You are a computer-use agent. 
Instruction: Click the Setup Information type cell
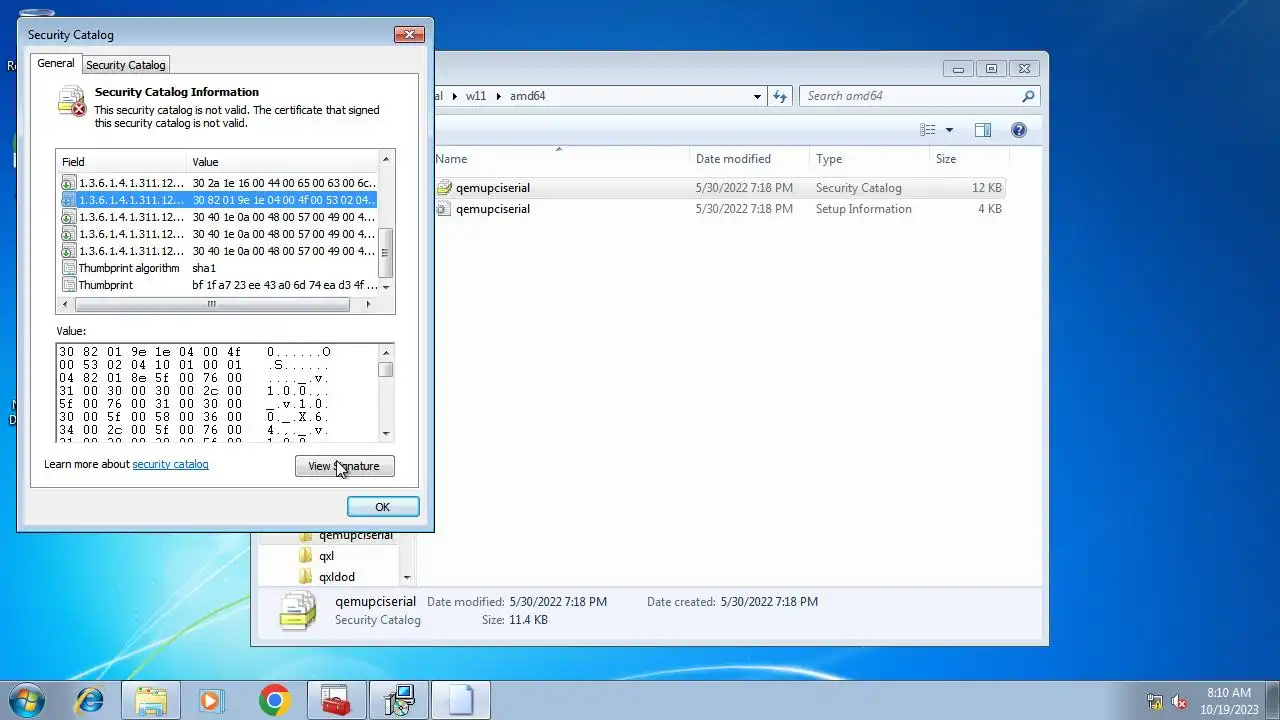tap(863, 209)
